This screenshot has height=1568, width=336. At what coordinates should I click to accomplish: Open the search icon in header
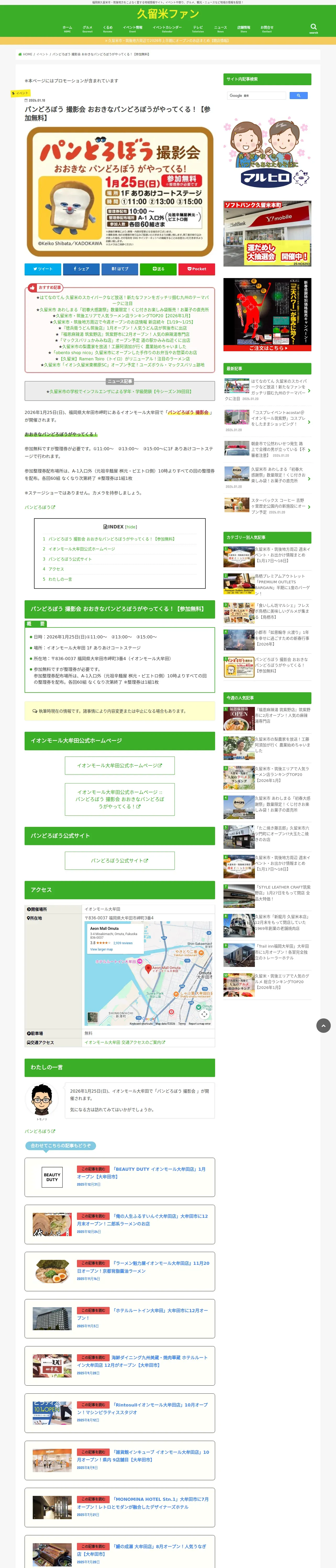coord(313,27)
